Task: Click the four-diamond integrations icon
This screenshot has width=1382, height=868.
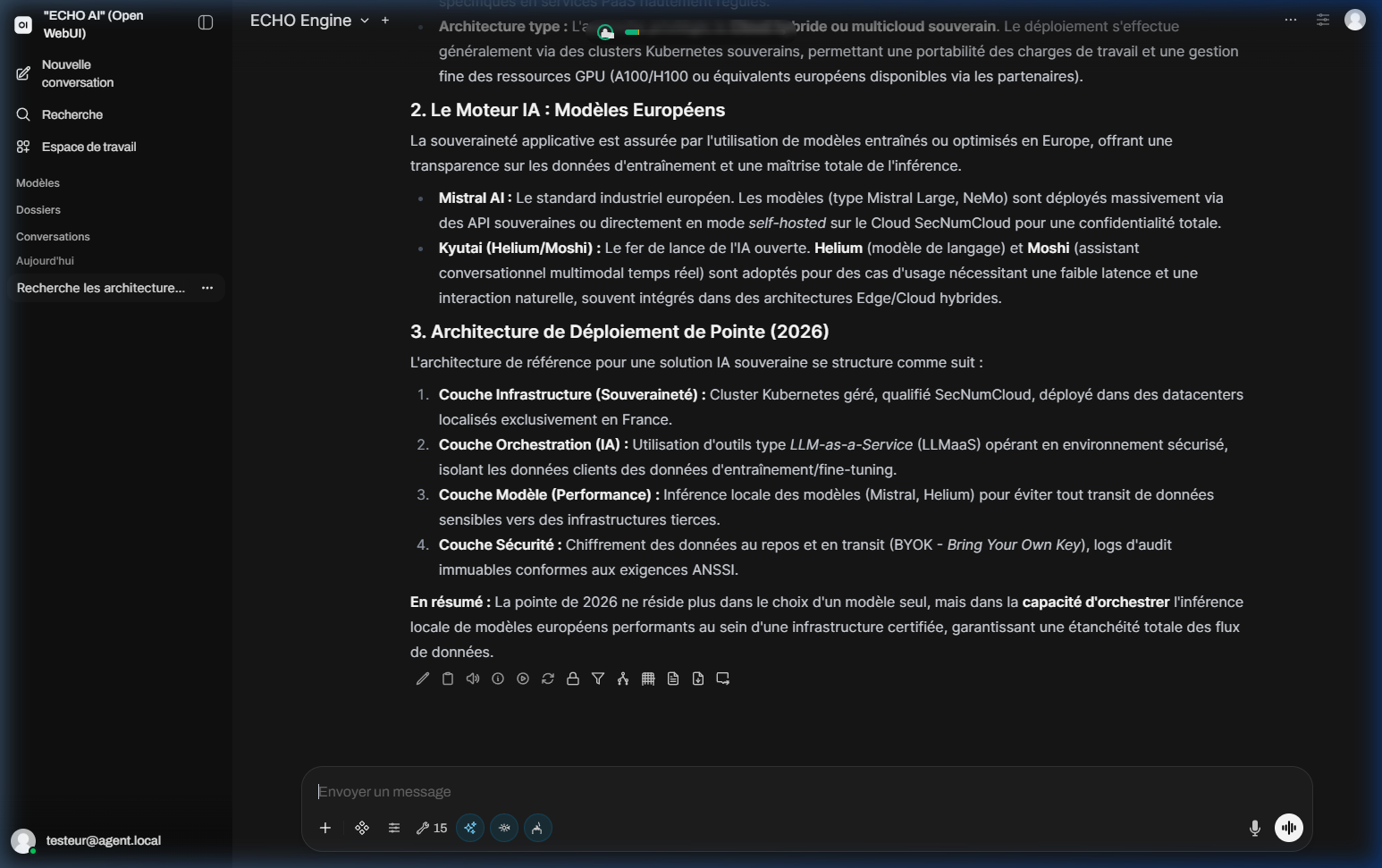Action: tap(362, 828)
